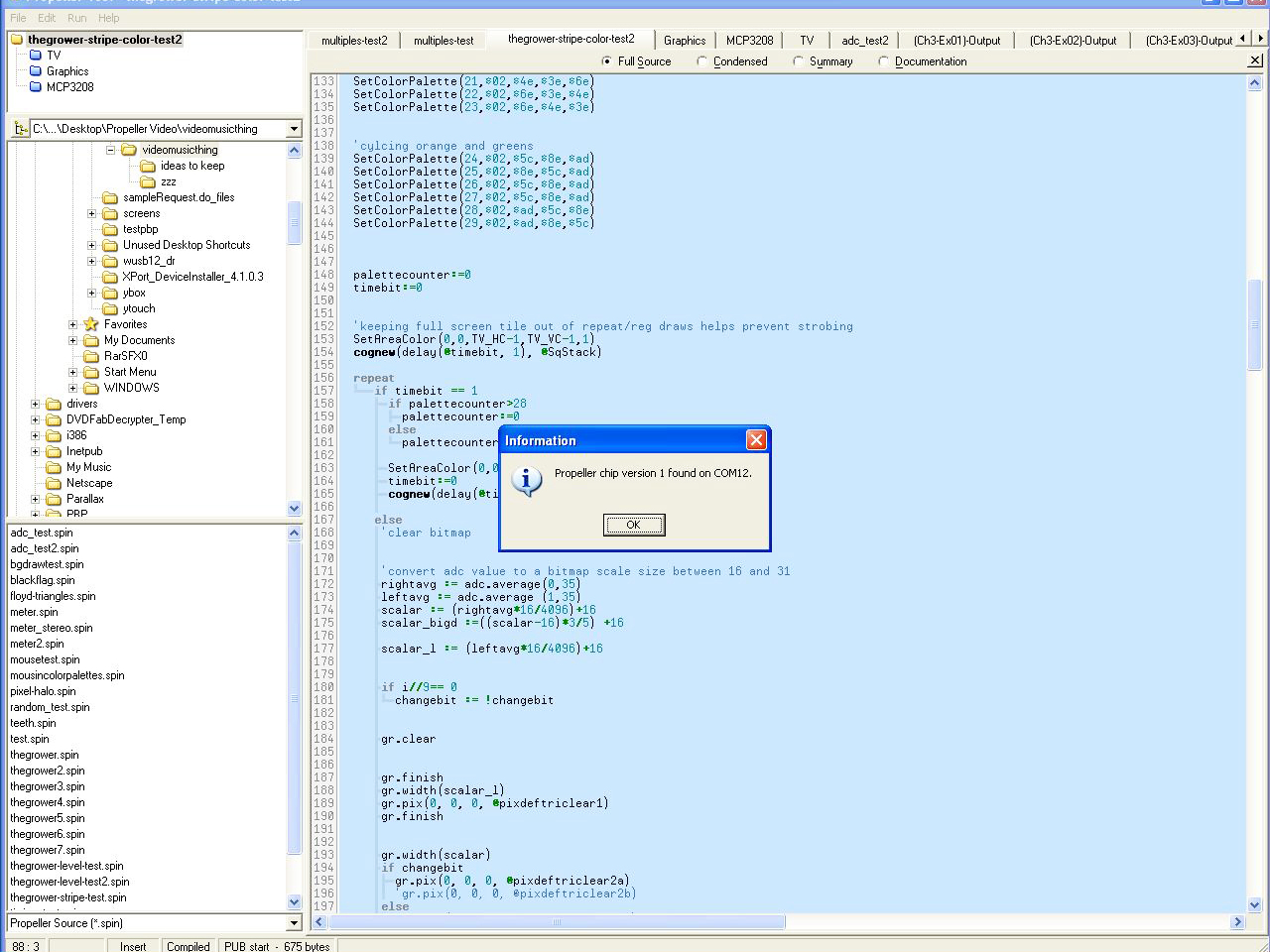The height and width of the screenshot is (952, 1270).
Task: Click the folder tree scrollbar up arrow
Action: click(x=294, y=151)
